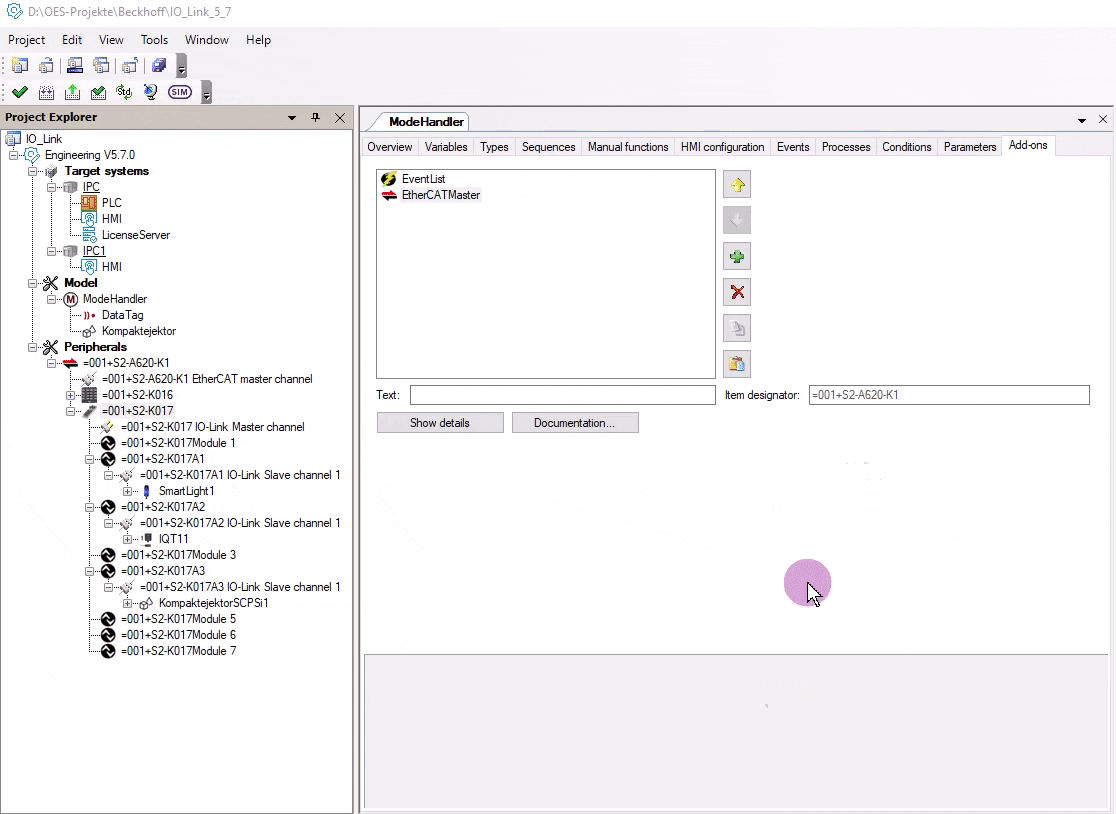Click the red X delete button
This screenshot has height=814, width=1116.
tap(737, 292)
